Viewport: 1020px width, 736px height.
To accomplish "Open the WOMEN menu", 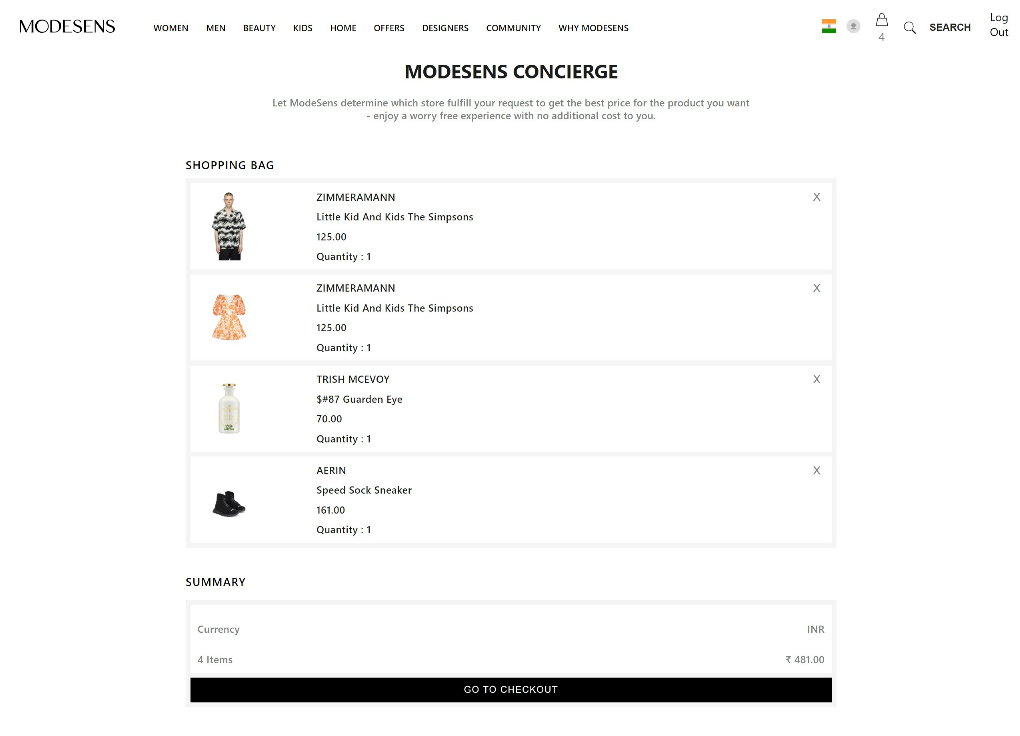I will (x=171, y=28).
